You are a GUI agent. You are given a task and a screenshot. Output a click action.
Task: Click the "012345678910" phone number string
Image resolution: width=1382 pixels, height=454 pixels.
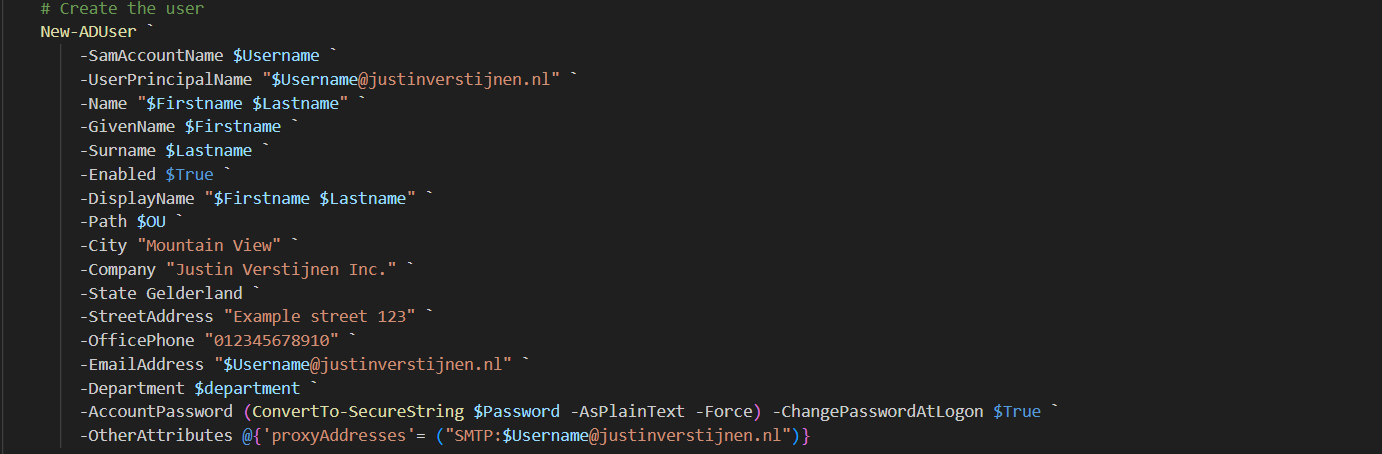pos(272,341)
